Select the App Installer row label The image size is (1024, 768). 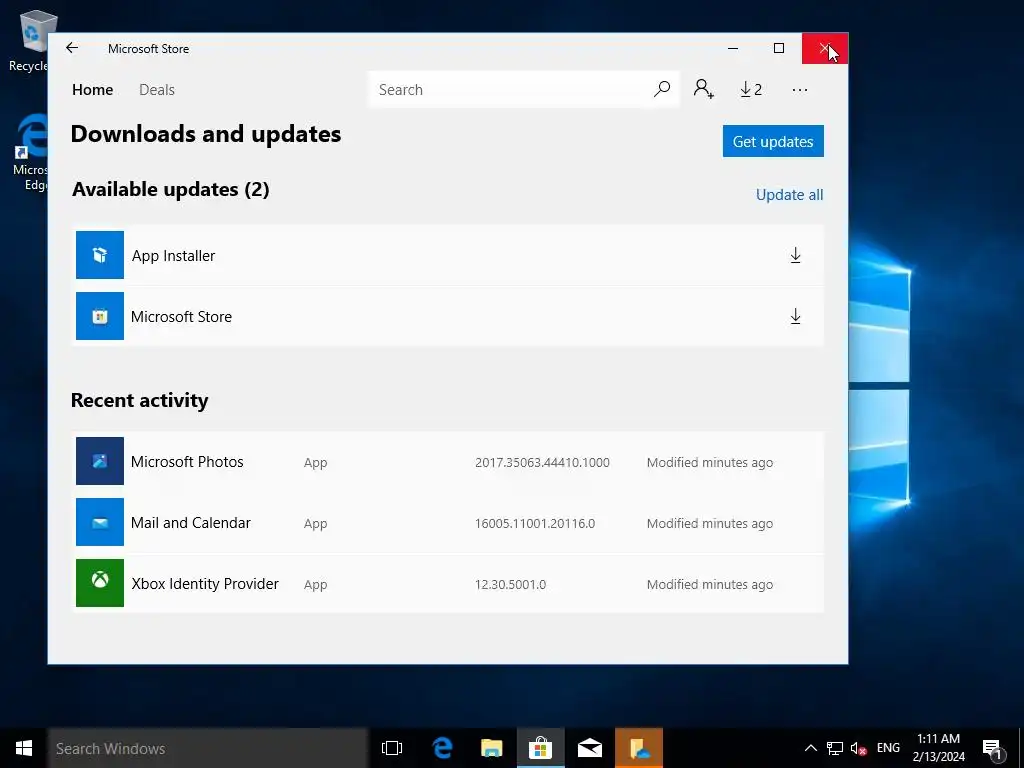click(x=173, y=255)
